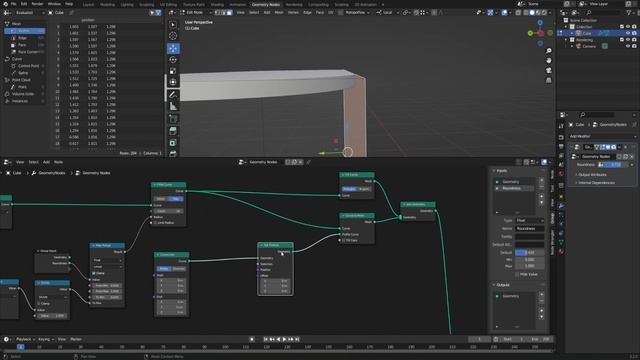Click the green Y axis on navigation gizmo

click(530, 33)
